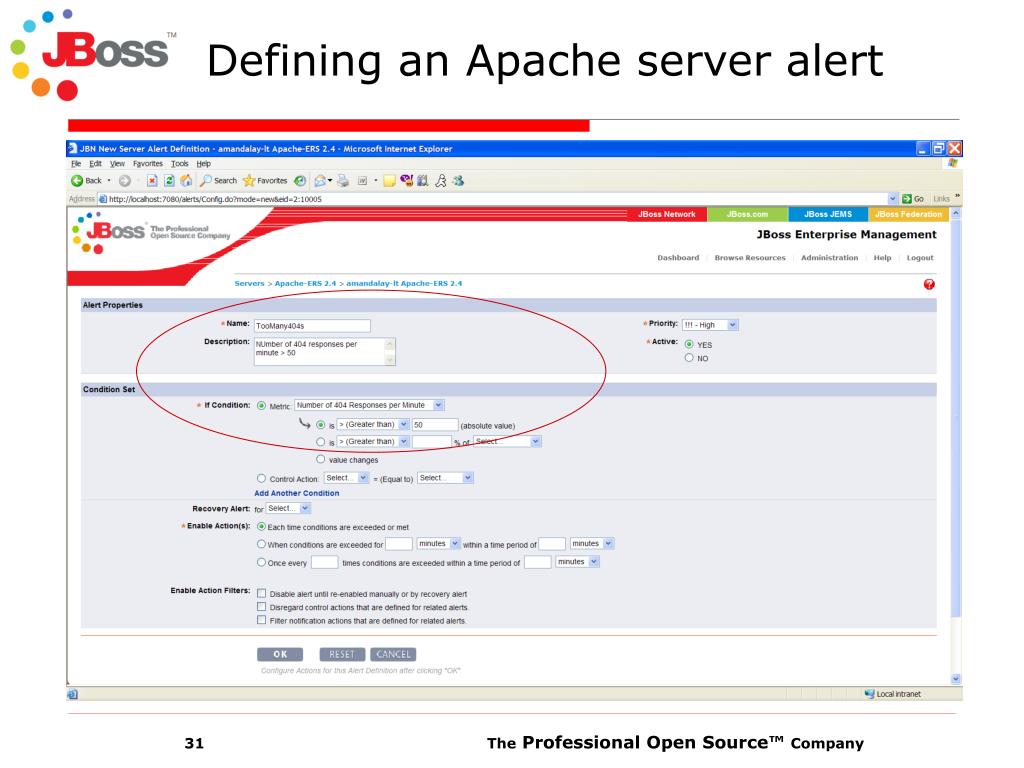Click the Description text area

pos(325,351)
